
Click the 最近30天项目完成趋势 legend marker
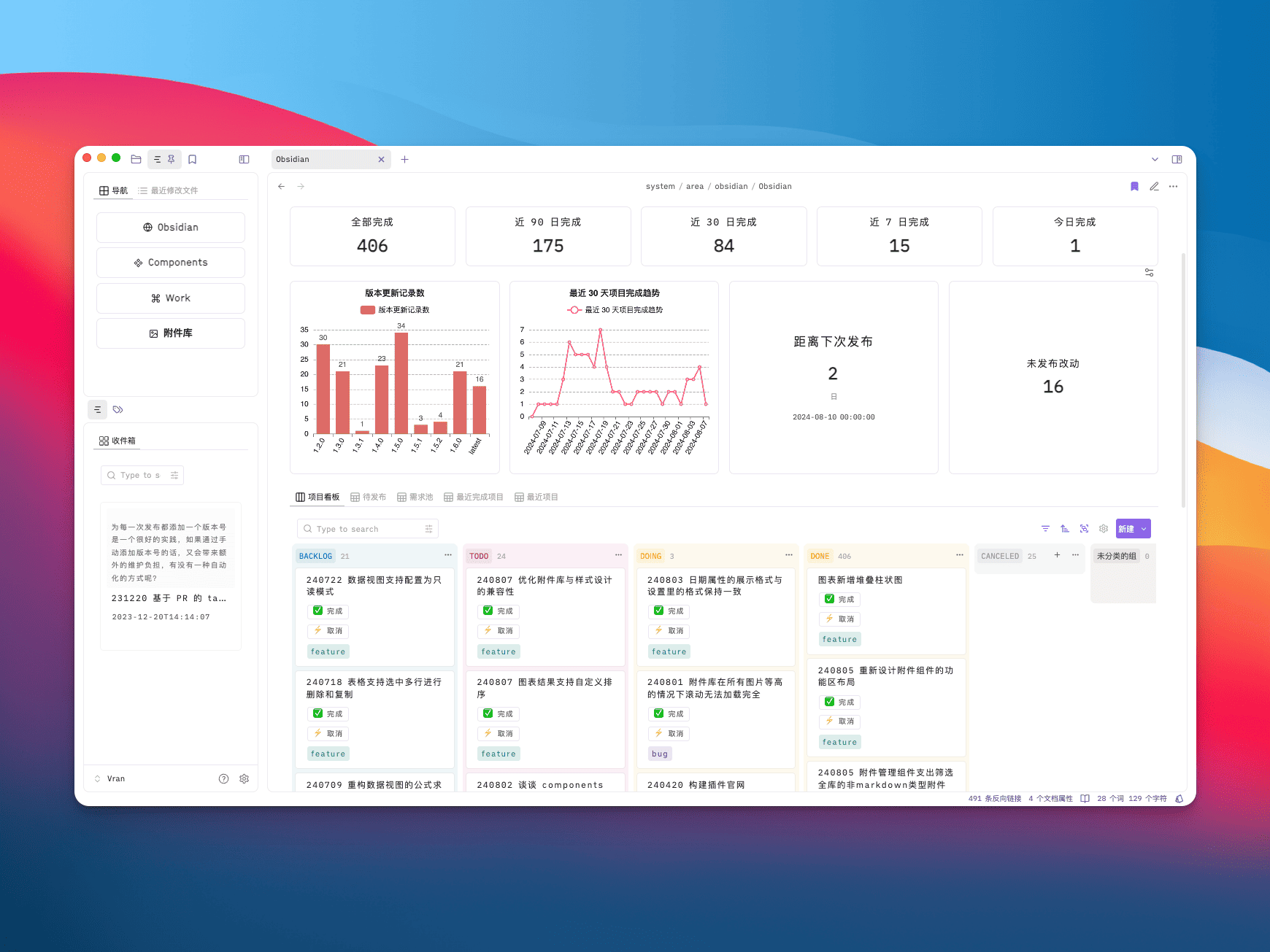coord(574,310)
